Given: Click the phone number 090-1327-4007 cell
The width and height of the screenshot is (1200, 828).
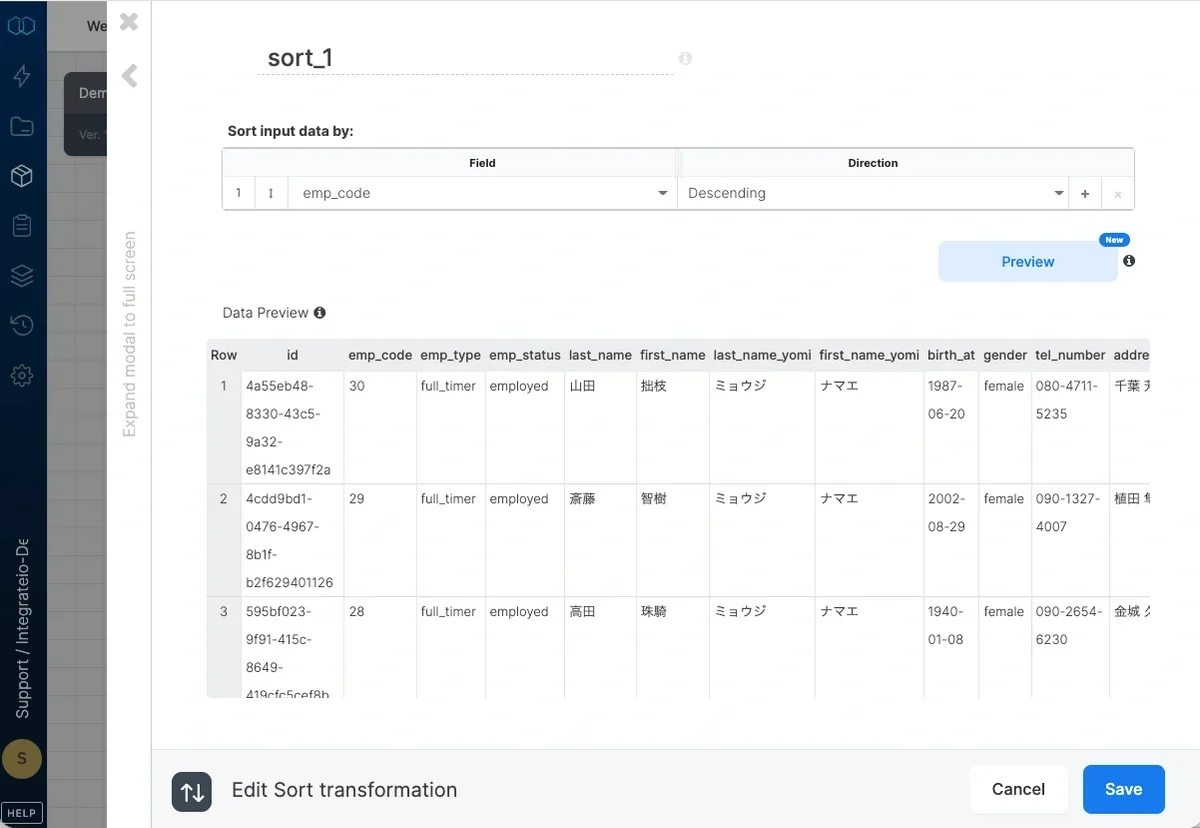Looking at the screenshot, I should pyautogui.click(x=1070, y=541).
